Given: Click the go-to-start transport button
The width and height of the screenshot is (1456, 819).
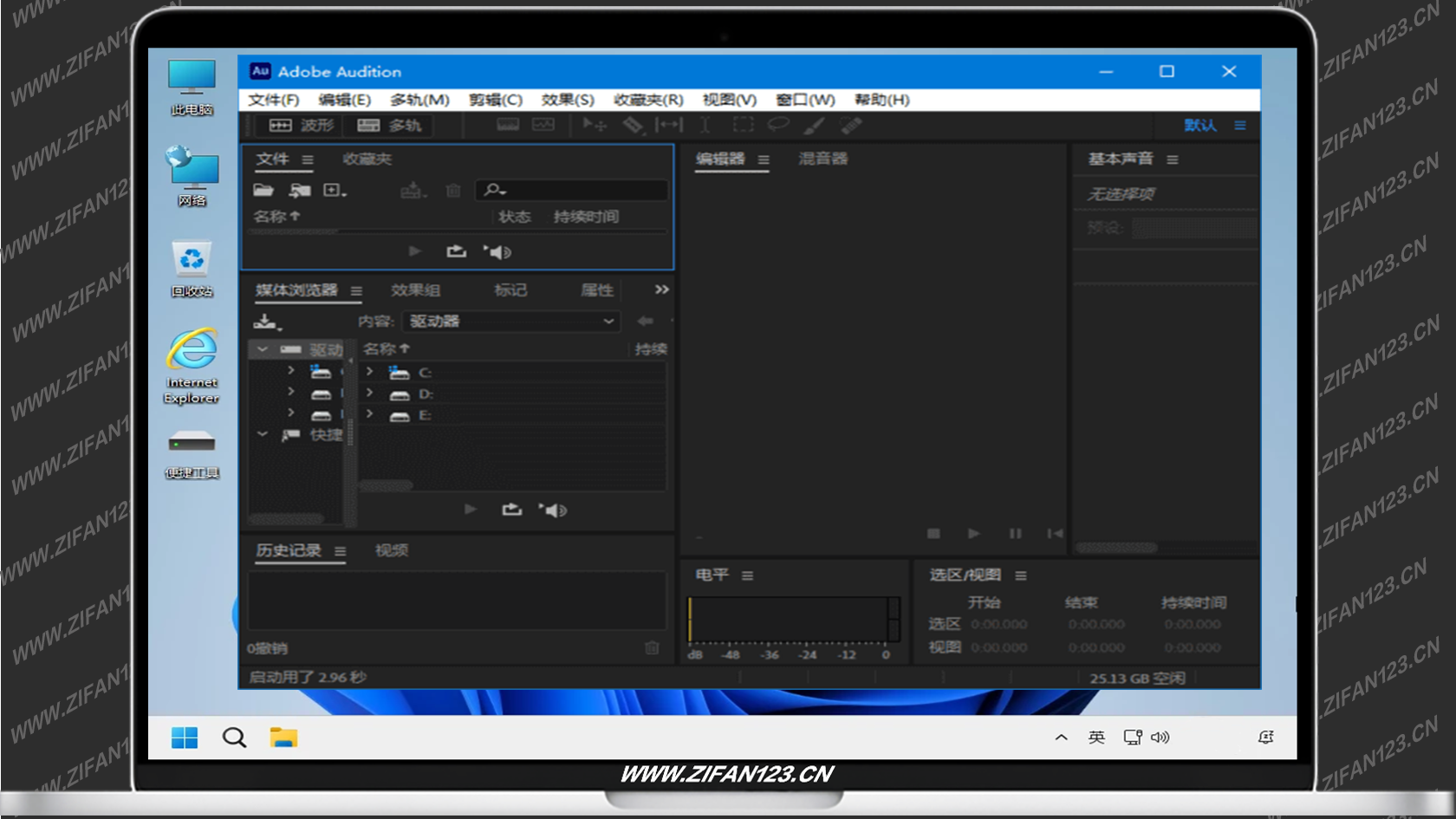Looking at the screenshot, I should tap(1055, 533).
